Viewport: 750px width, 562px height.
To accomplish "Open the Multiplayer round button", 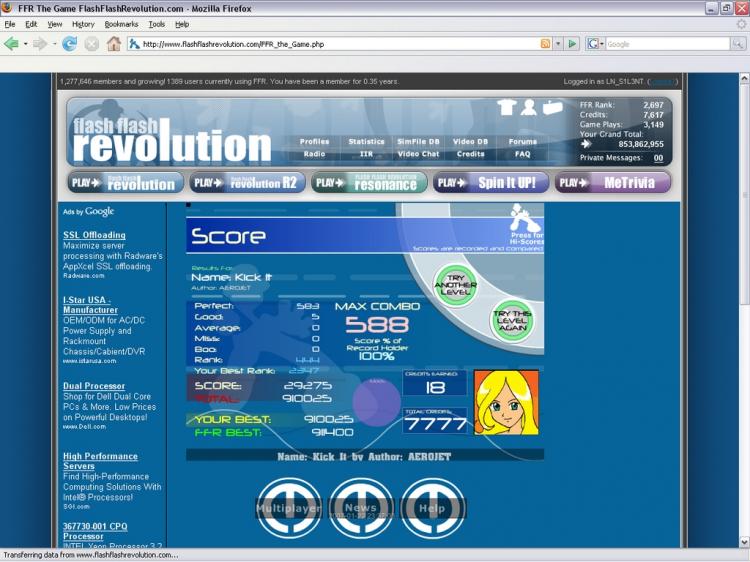I will 289,508.
